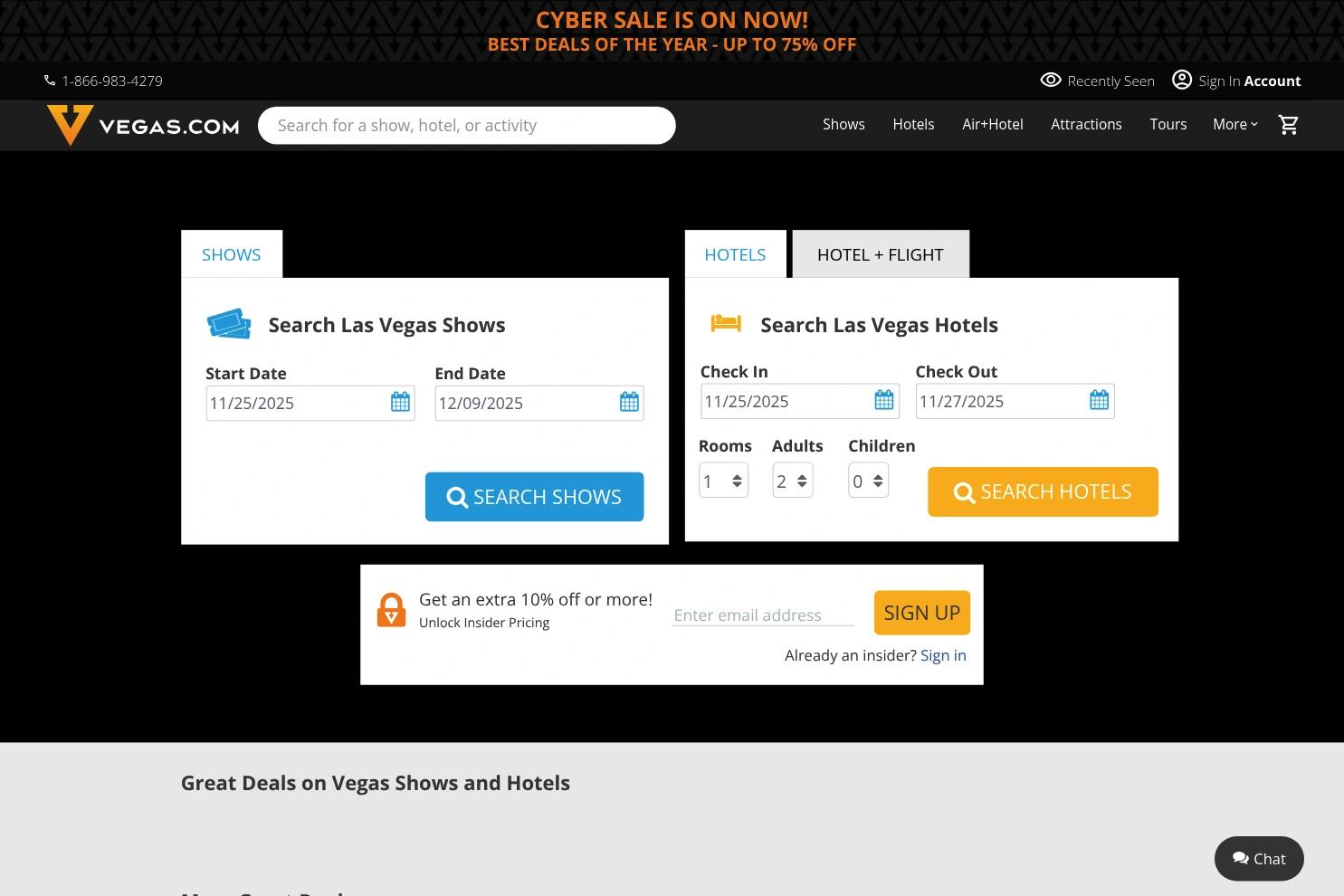Click 'Get an extra 10% off or more!'
Screen dimensions: 1344x896
point(536,599)
